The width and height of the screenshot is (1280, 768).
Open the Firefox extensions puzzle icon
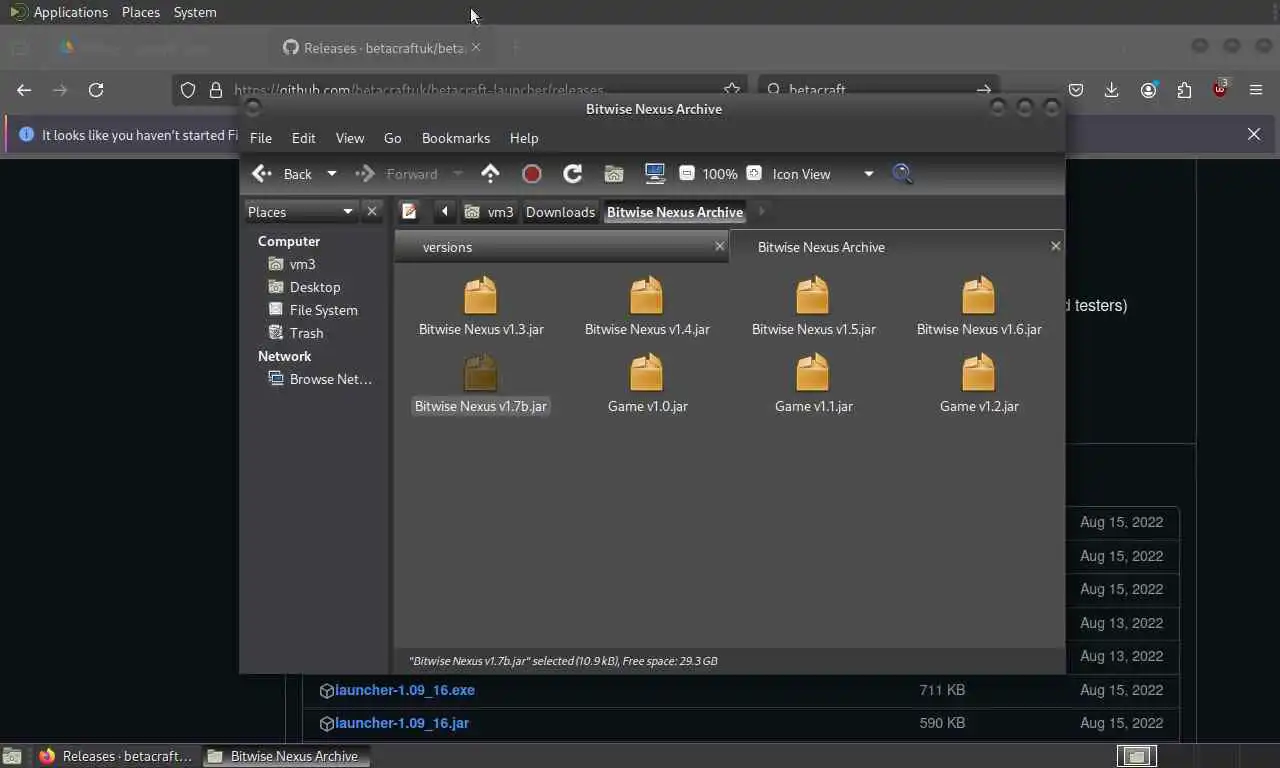pyautogui.click(x=1184, y=90)
